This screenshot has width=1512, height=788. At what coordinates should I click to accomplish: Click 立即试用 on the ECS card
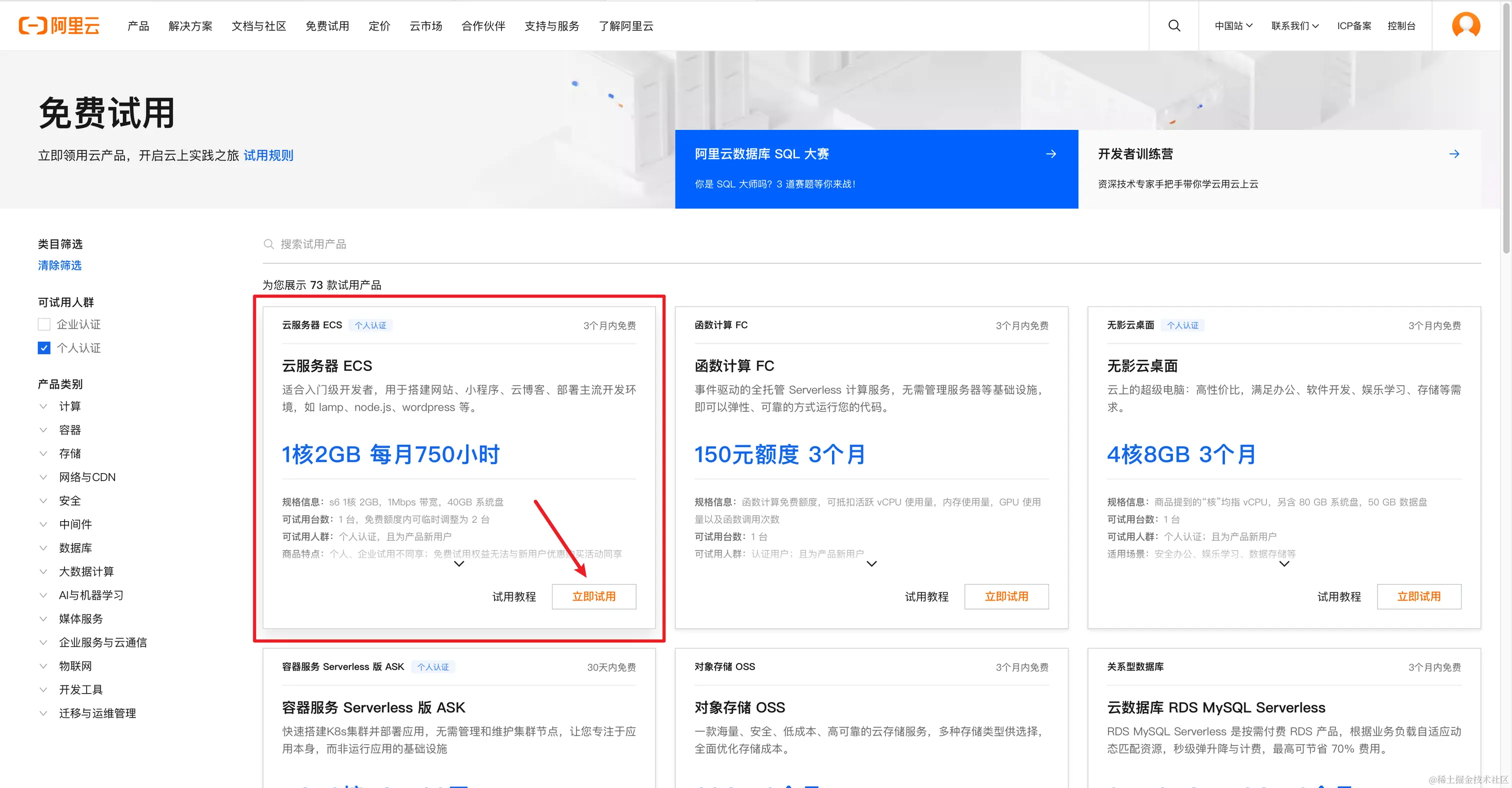(x=593, y=596)
